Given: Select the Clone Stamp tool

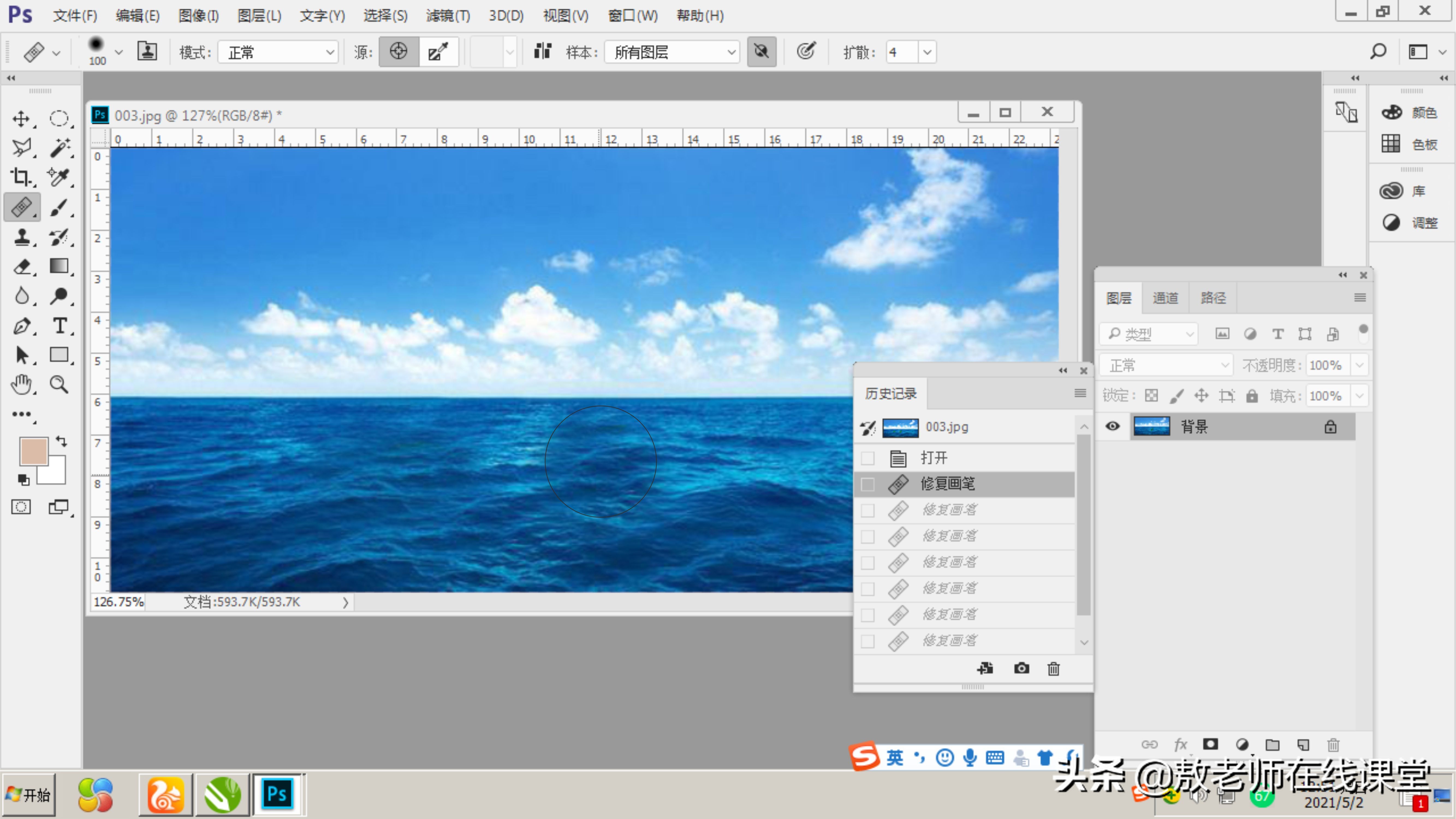Looking at the screenshot, I should coord(22,237).
